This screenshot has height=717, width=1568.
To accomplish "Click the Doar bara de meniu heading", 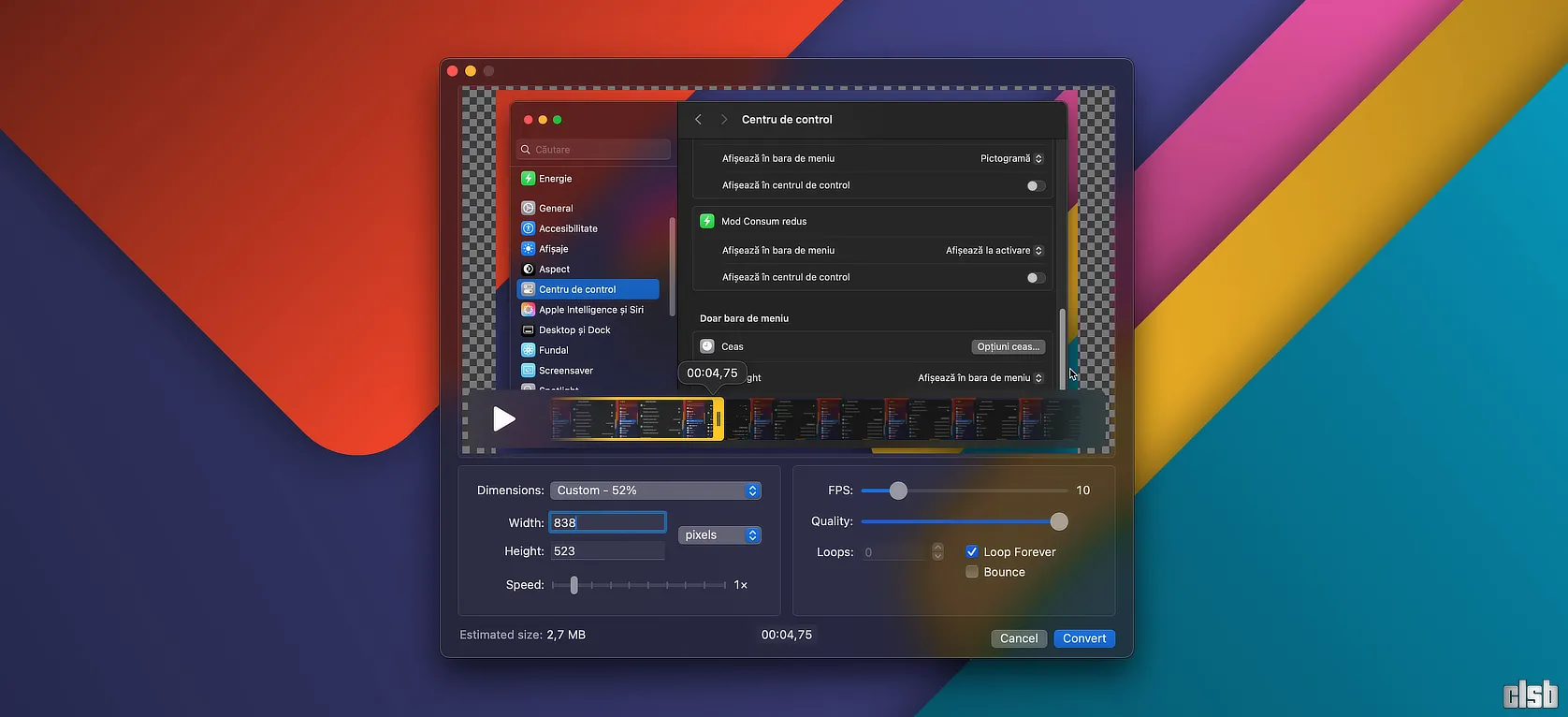I will 745,318.
